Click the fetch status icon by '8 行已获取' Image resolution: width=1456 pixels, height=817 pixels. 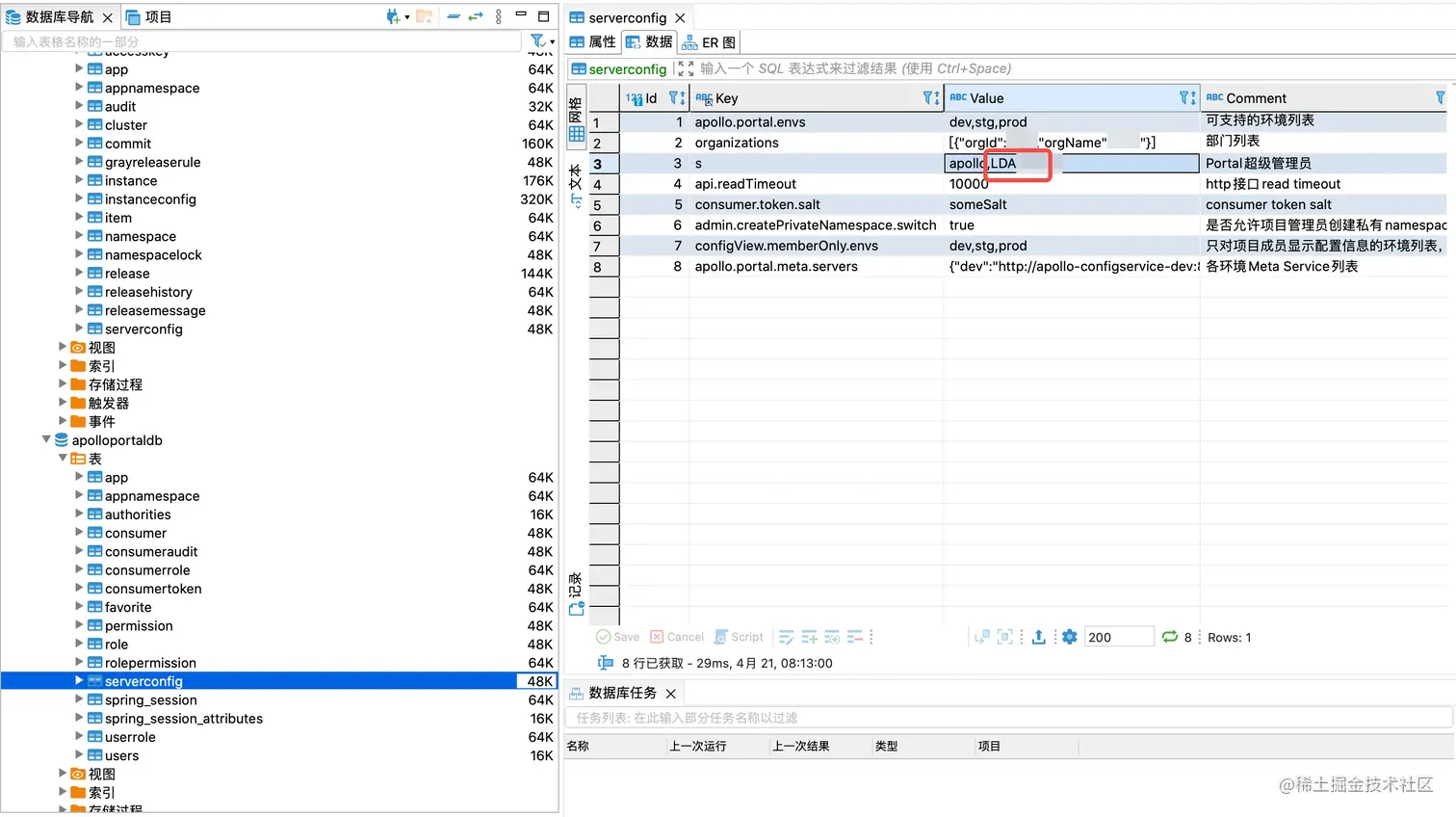[606, 663]
